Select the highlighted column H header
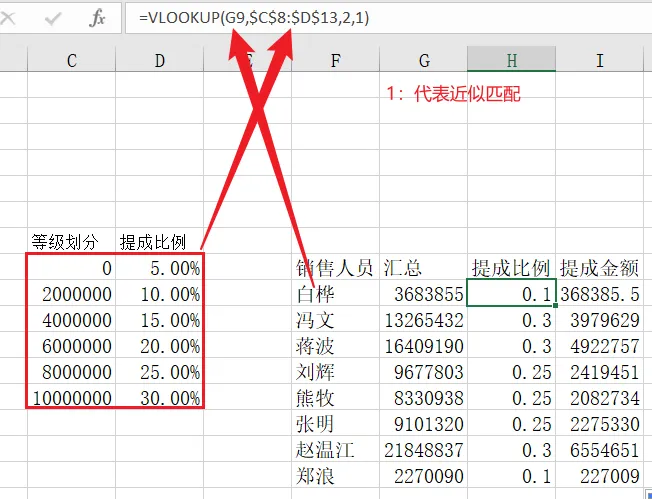Image resolution: width=652 pixels, height=499 pixels. coord(511,61)
